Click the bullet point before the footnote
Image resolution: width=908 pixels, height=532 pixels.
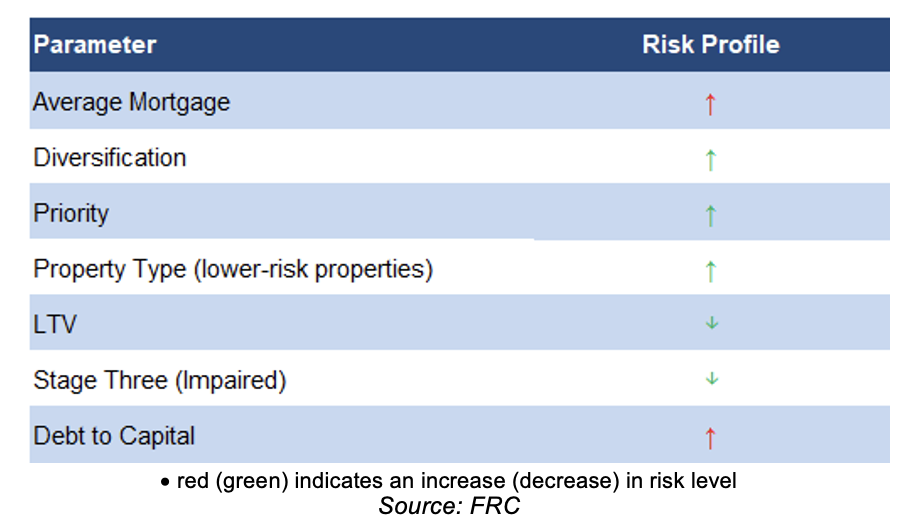click(x=166, y=482)
